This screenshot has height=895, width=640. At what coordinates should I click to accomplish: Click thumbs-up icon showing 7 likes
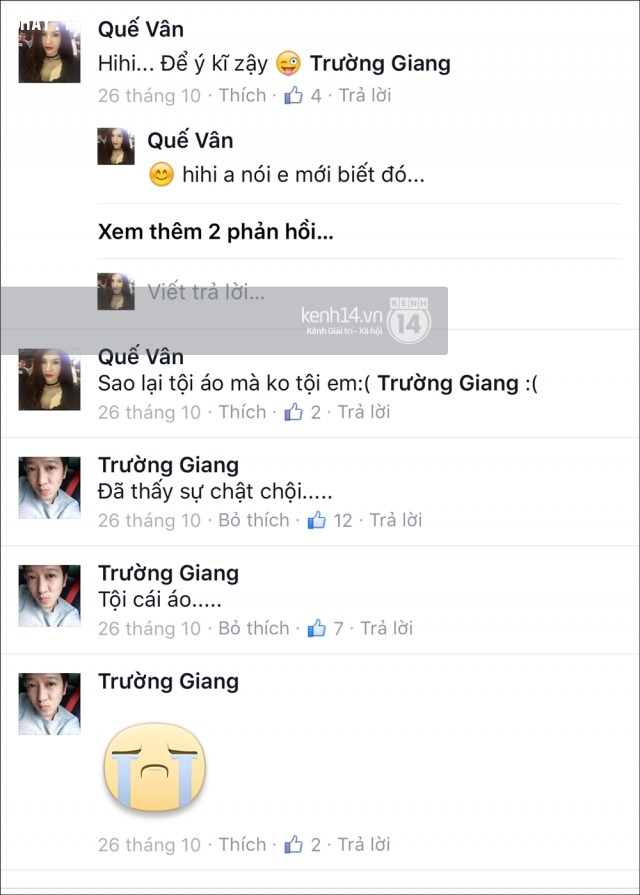tap(316, 628)
